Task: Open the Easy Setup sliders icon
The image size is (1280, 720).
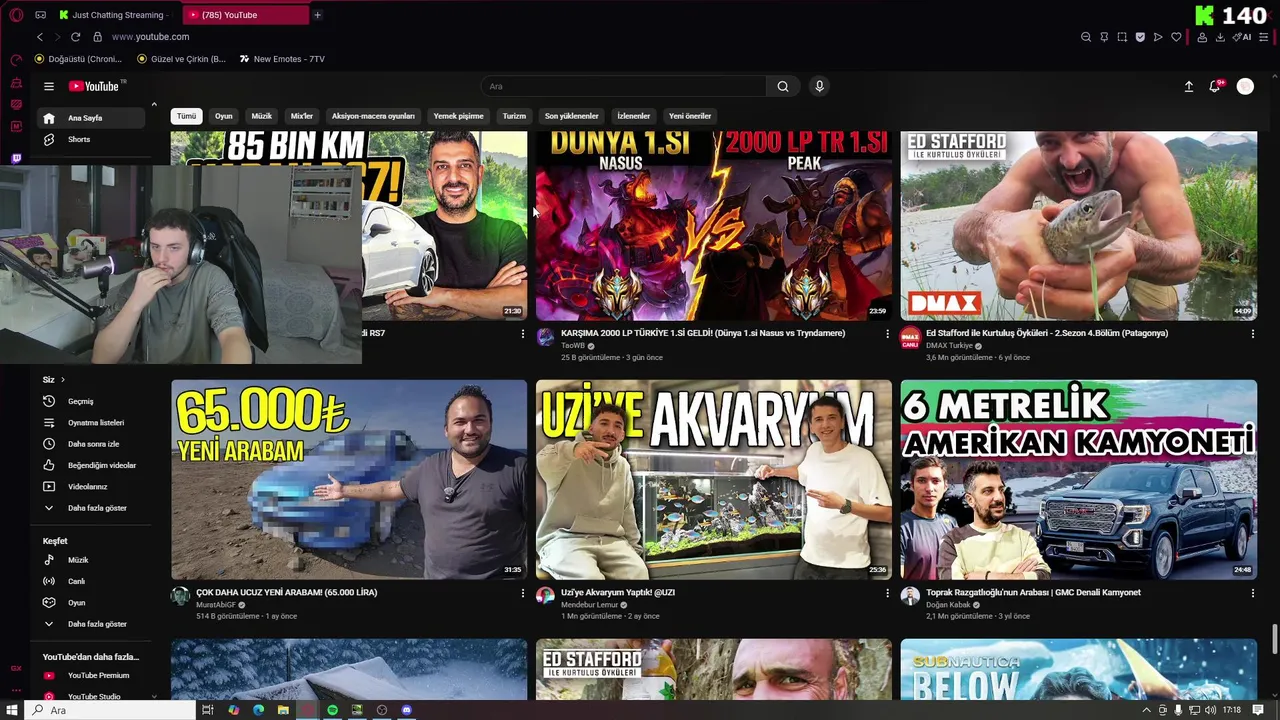Action: [1264, 37]
